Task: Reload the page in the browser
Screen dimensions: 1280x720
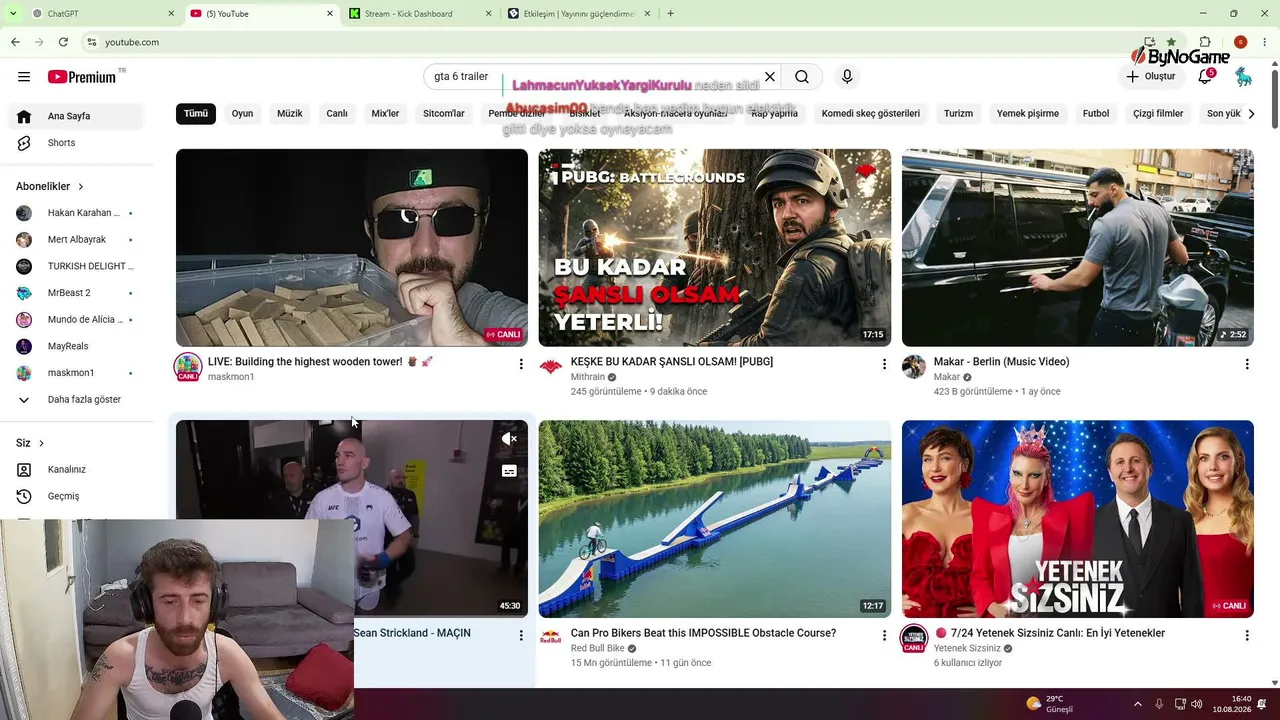Action: click(63, 42)
